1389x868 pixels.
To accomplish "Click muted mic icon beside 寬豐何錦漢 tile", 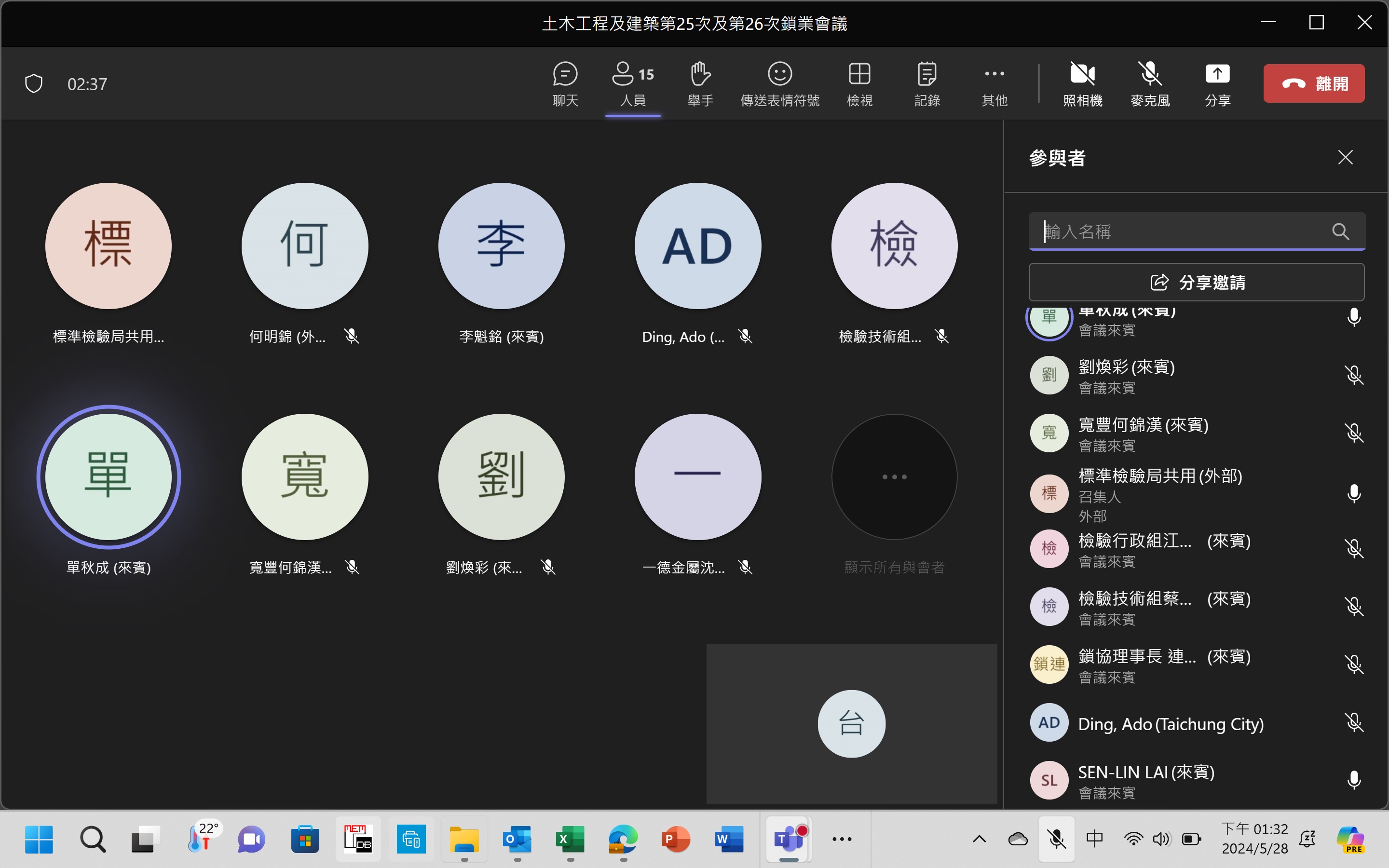I will (x=352, y=567).
